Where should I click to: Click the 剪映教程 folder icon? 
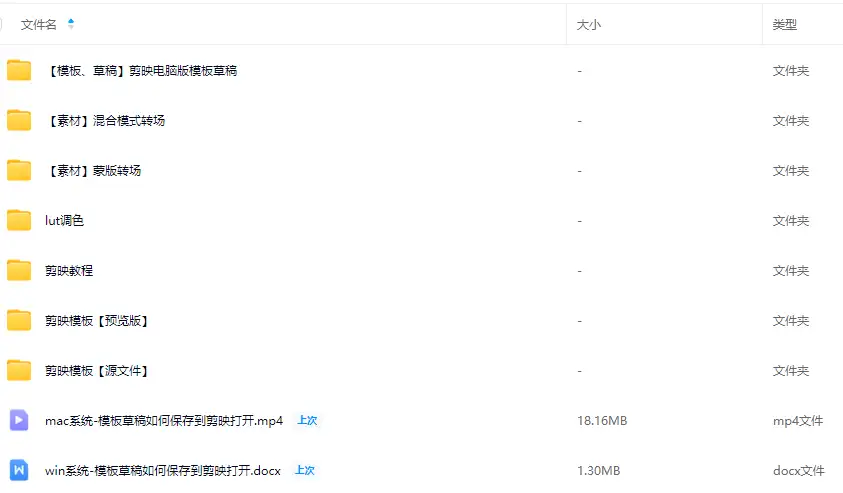pos(19,270)
